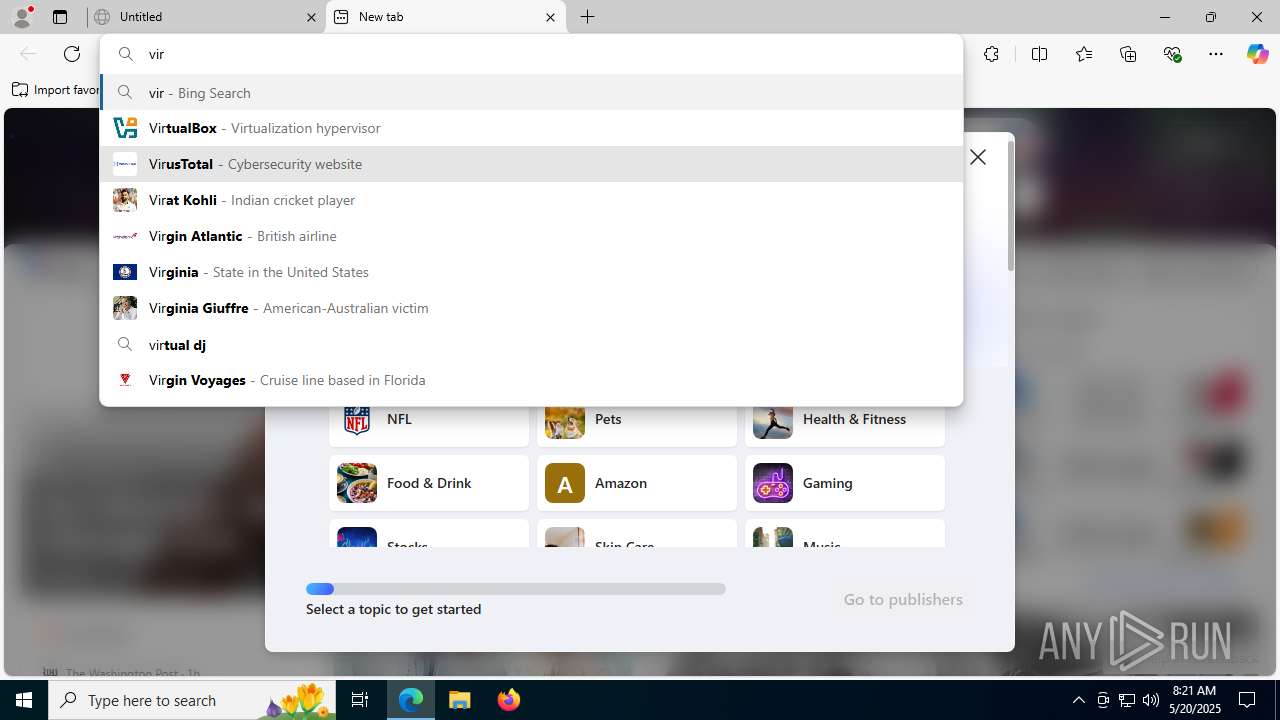Open the network status tray icon
Image resolution: width=1280 pixels, height=720 pixels.
(x=1127, y=700)
